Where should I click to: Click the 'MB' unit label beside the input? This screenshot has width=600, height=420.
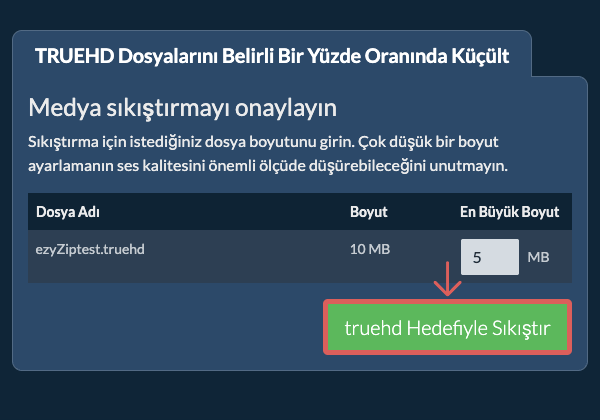pyautogui.click(x=538, y=257)
